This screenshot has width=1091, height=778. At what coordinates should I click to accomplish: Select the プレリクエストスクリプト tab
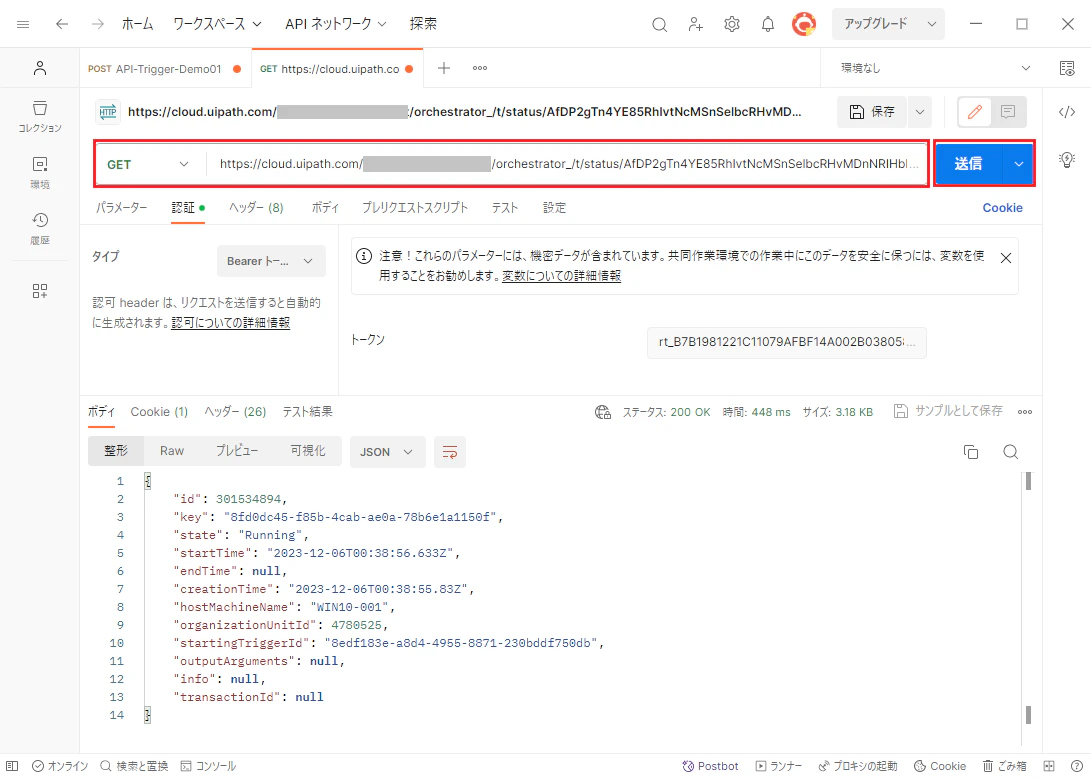415,208
